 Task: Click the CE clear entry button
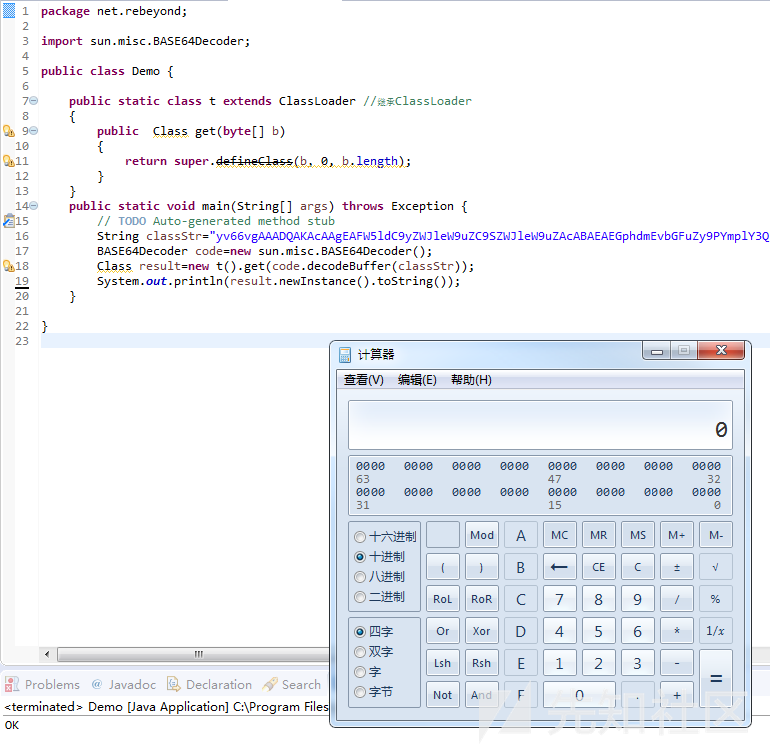(599, 567)
